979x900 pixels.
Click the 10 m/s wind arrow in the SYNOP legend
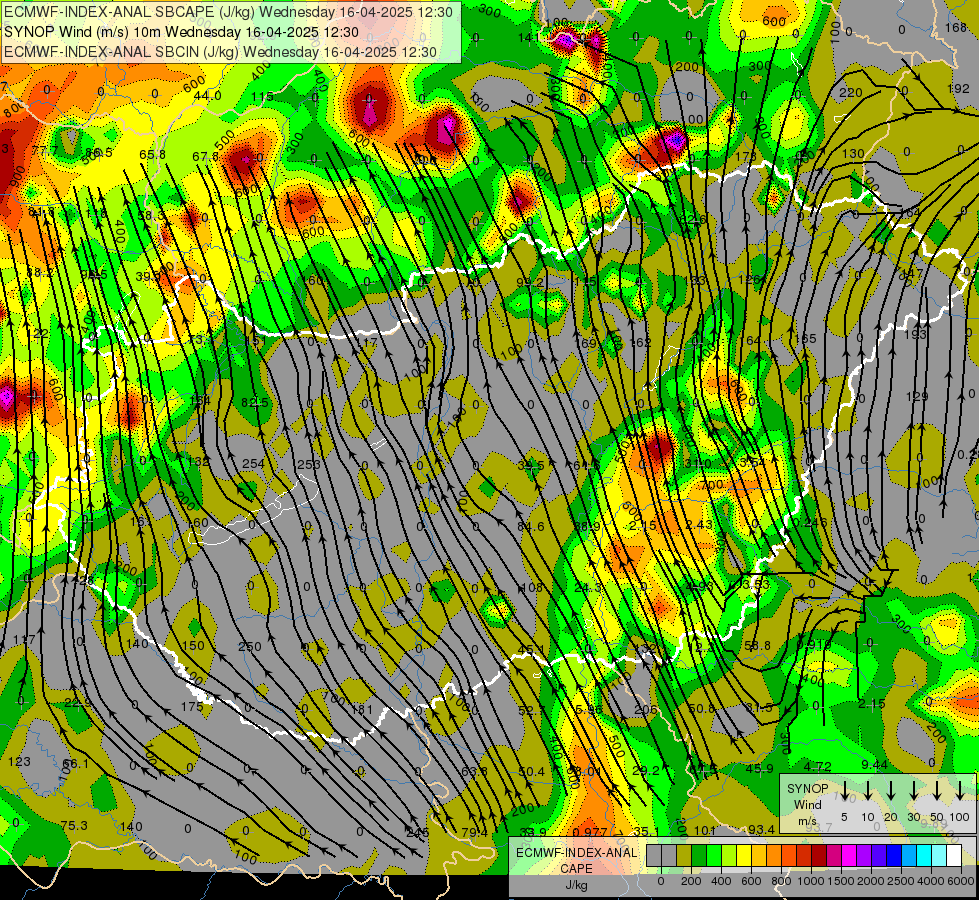868,791
